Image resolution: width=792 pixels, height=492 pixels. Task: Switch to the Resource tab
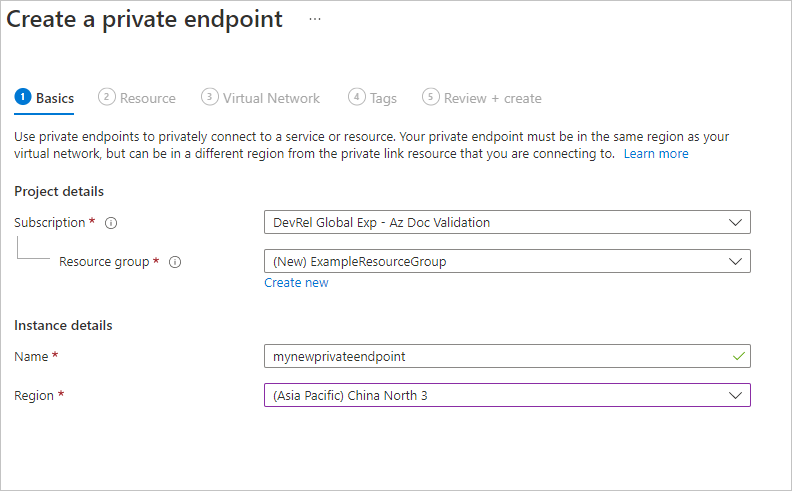(147, 98)
